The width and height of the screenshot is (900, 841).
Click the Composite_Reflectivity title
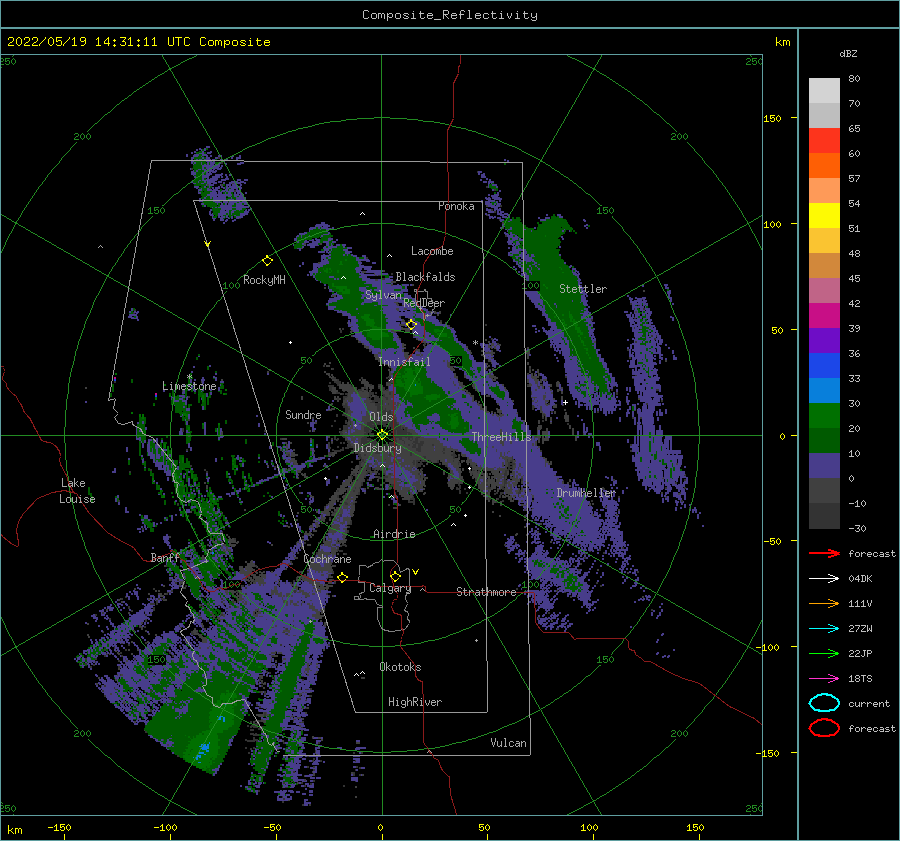point(450,15)
